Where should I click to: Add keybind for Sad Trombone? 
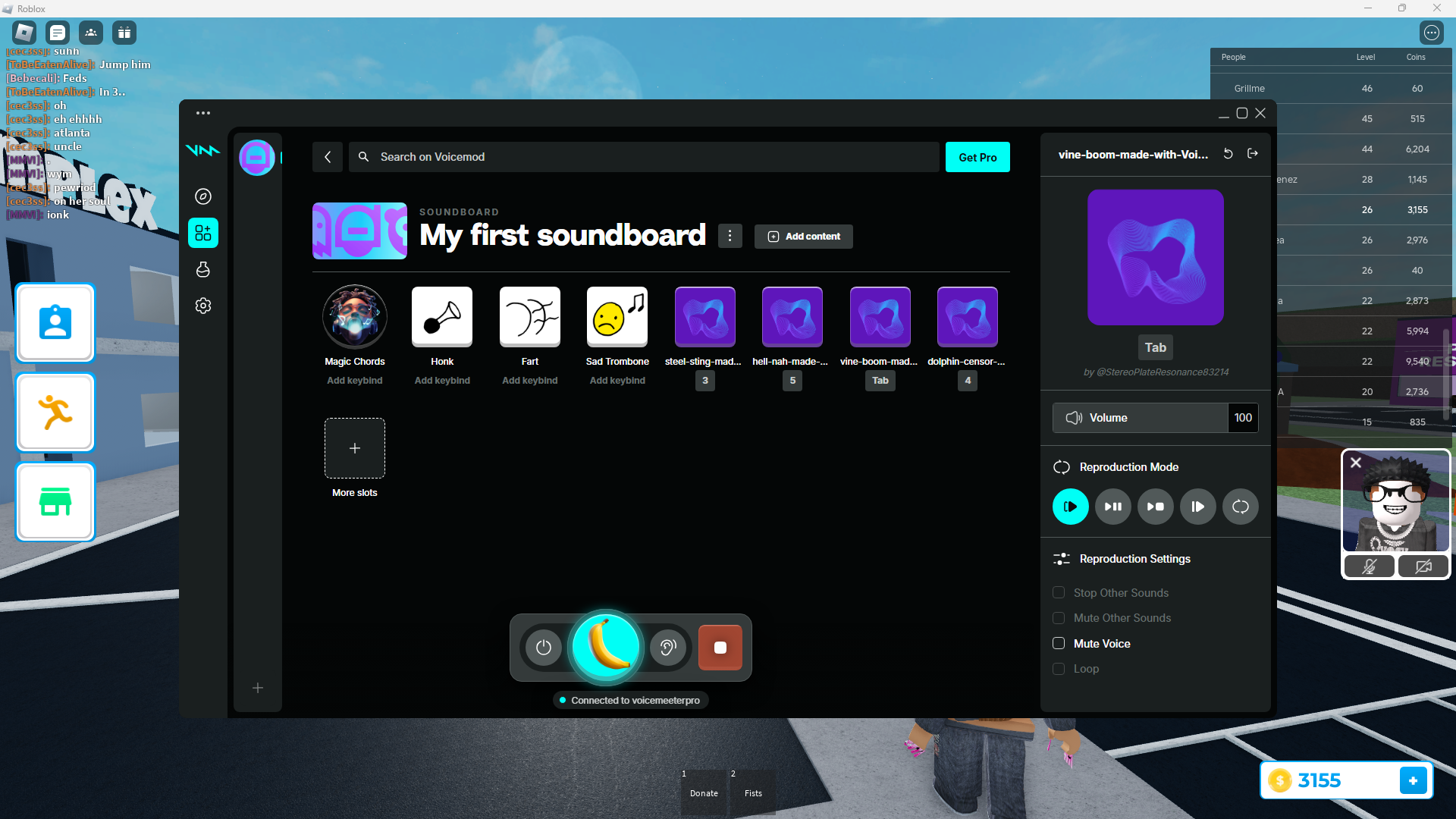617,381
